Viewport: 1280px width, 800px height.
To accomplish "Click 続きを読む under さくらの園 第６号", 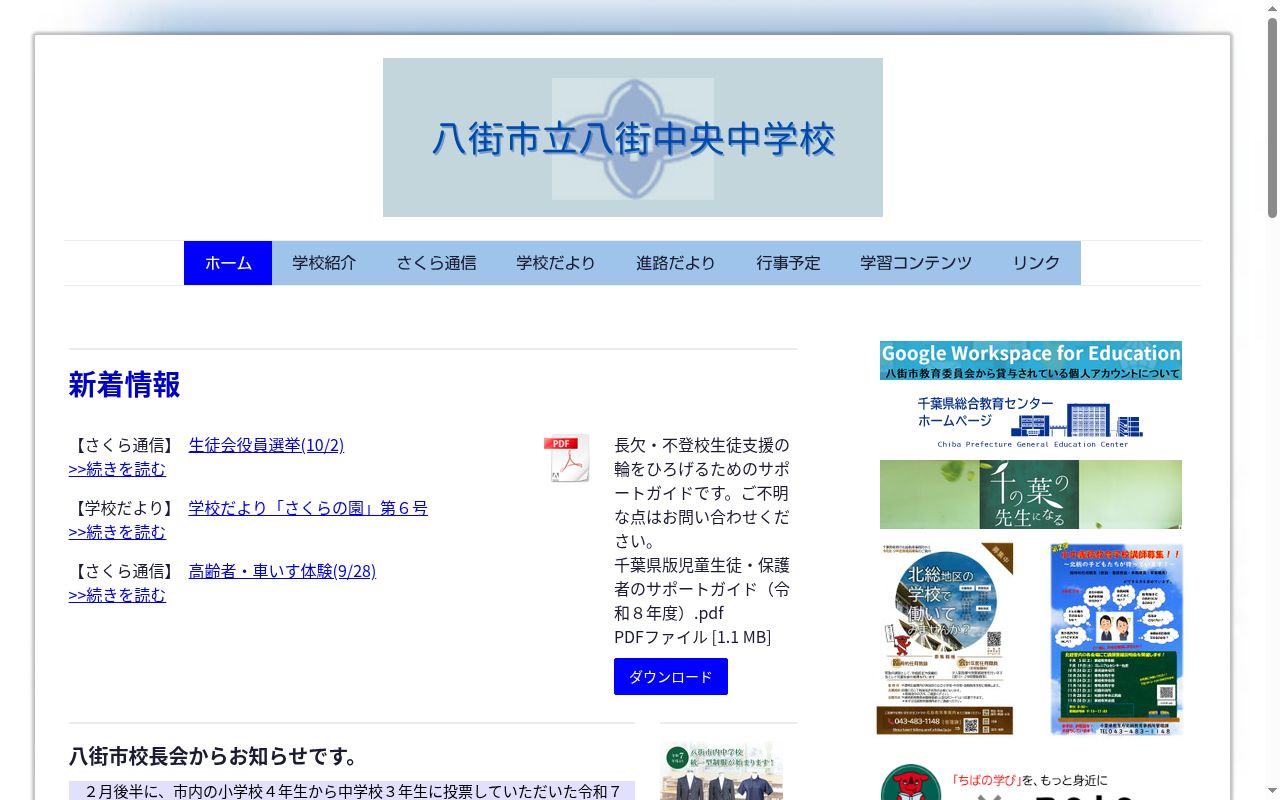I will tap(117, 532).
